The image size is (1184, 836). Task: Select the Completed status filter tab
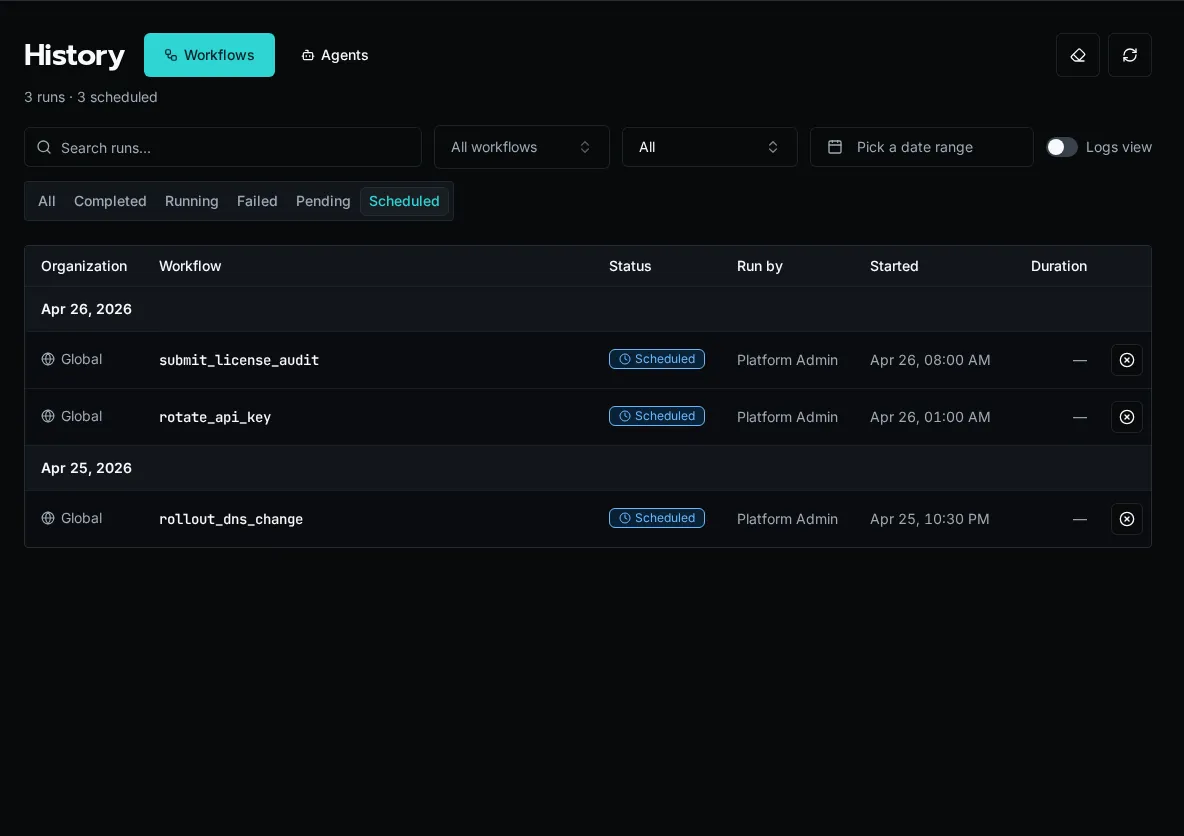(x=110, y=202)
